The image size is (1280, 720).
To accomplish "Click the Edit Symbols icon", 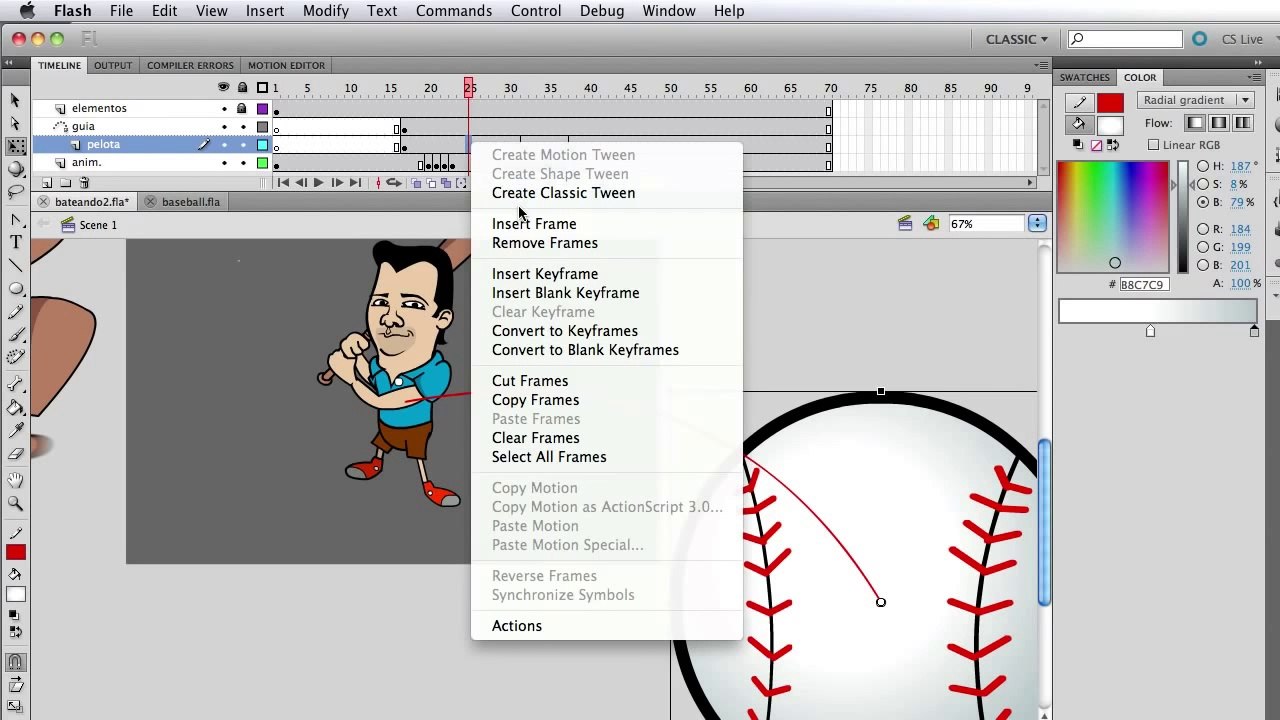I will pyautogui.click(x=931, y=224).
